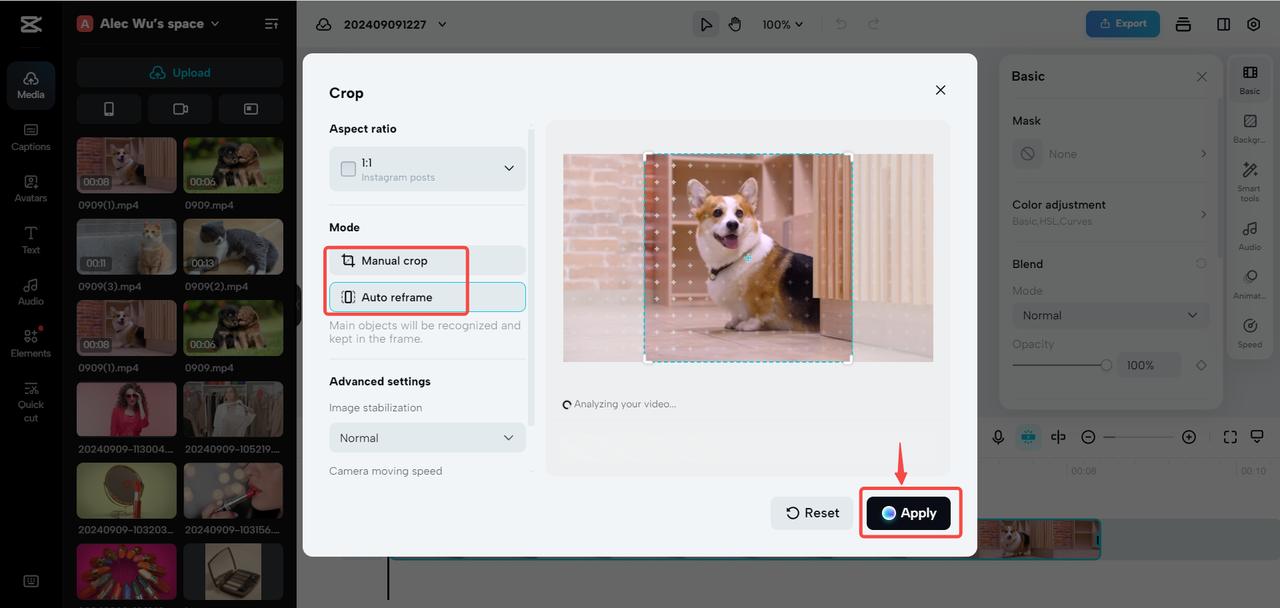The height and width of the screenshot is (608, 1280).
Task: Switch to the Speed tab
Action: pyautogui.click(x=1250, y=333)
